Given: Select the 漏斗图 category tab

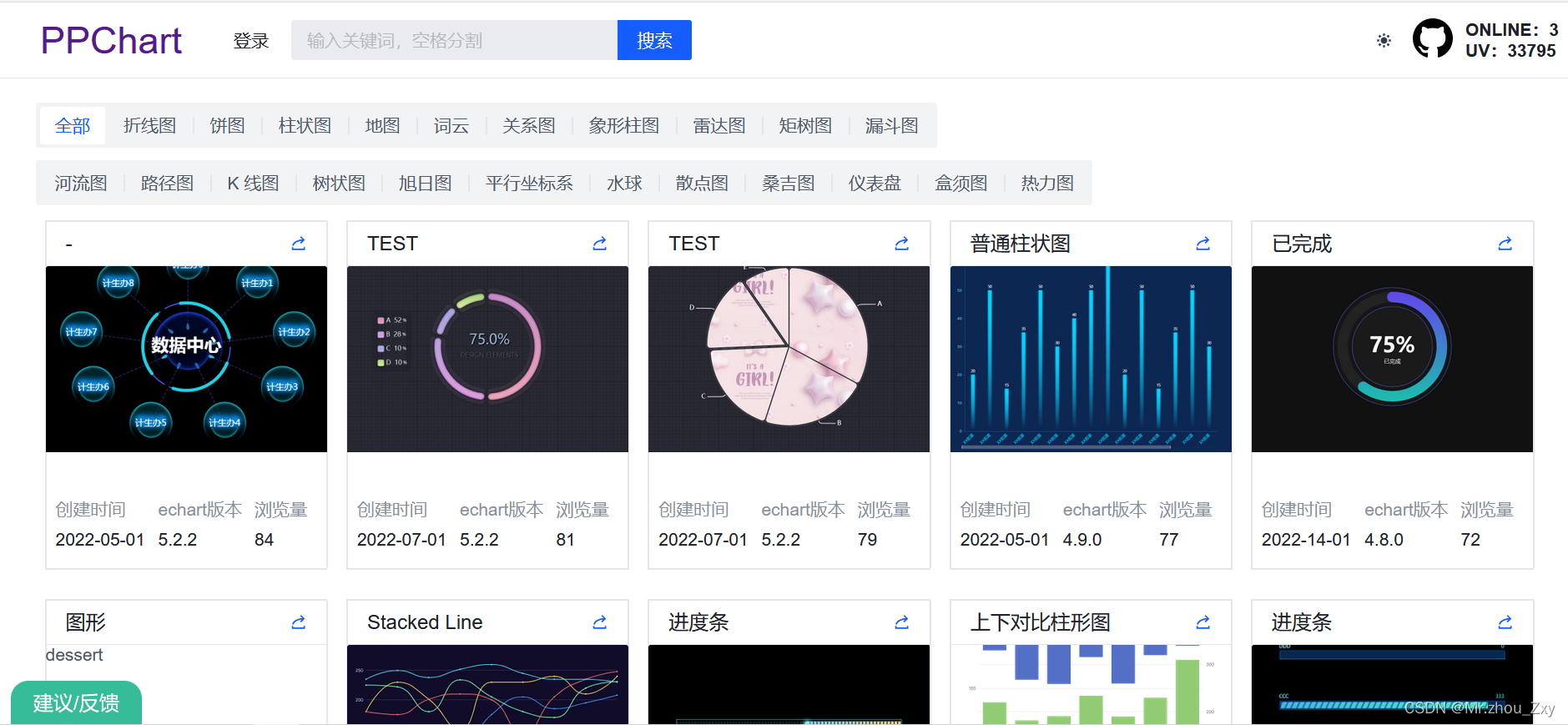Looking at the screenshot, I should [x=892, y=125].
